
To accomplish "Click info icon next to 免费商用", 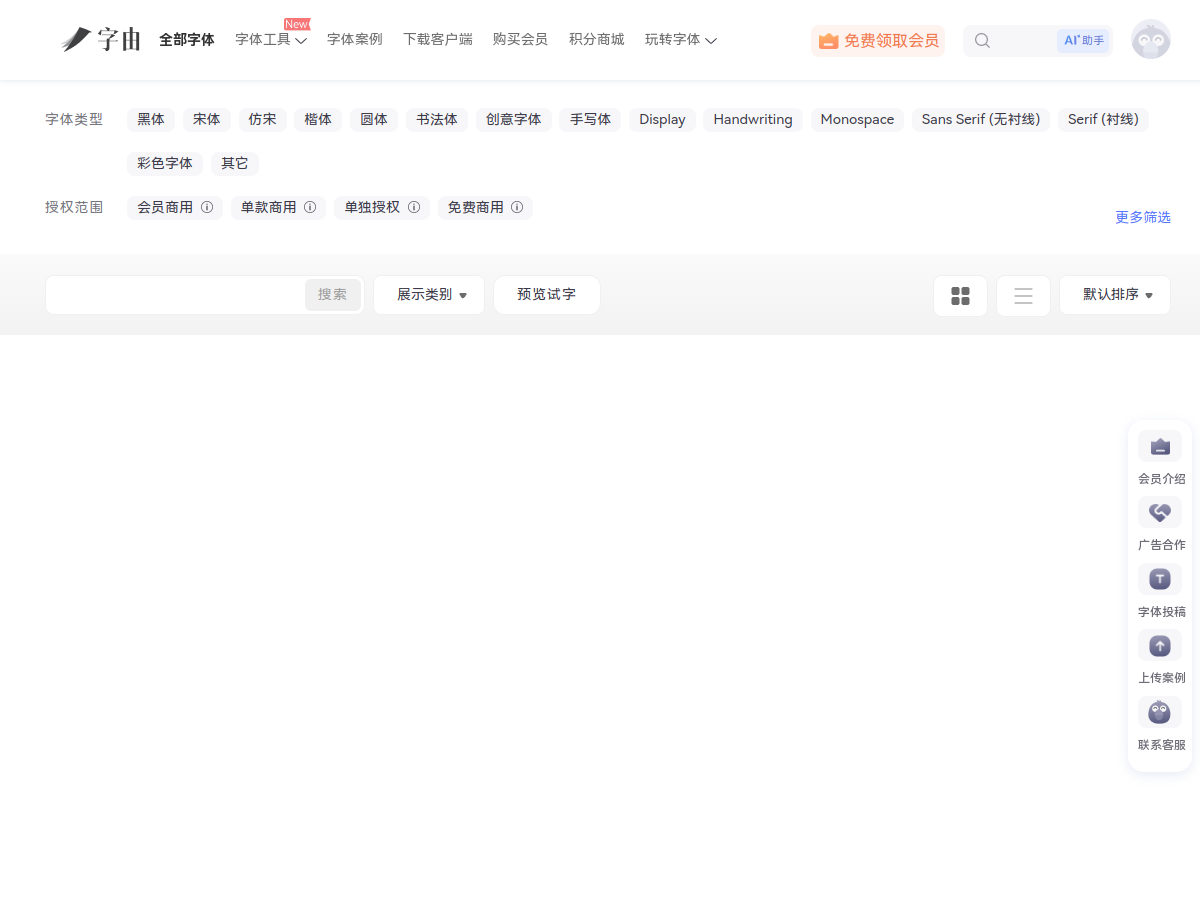I will pyautogui.click(x=517, y=208).
